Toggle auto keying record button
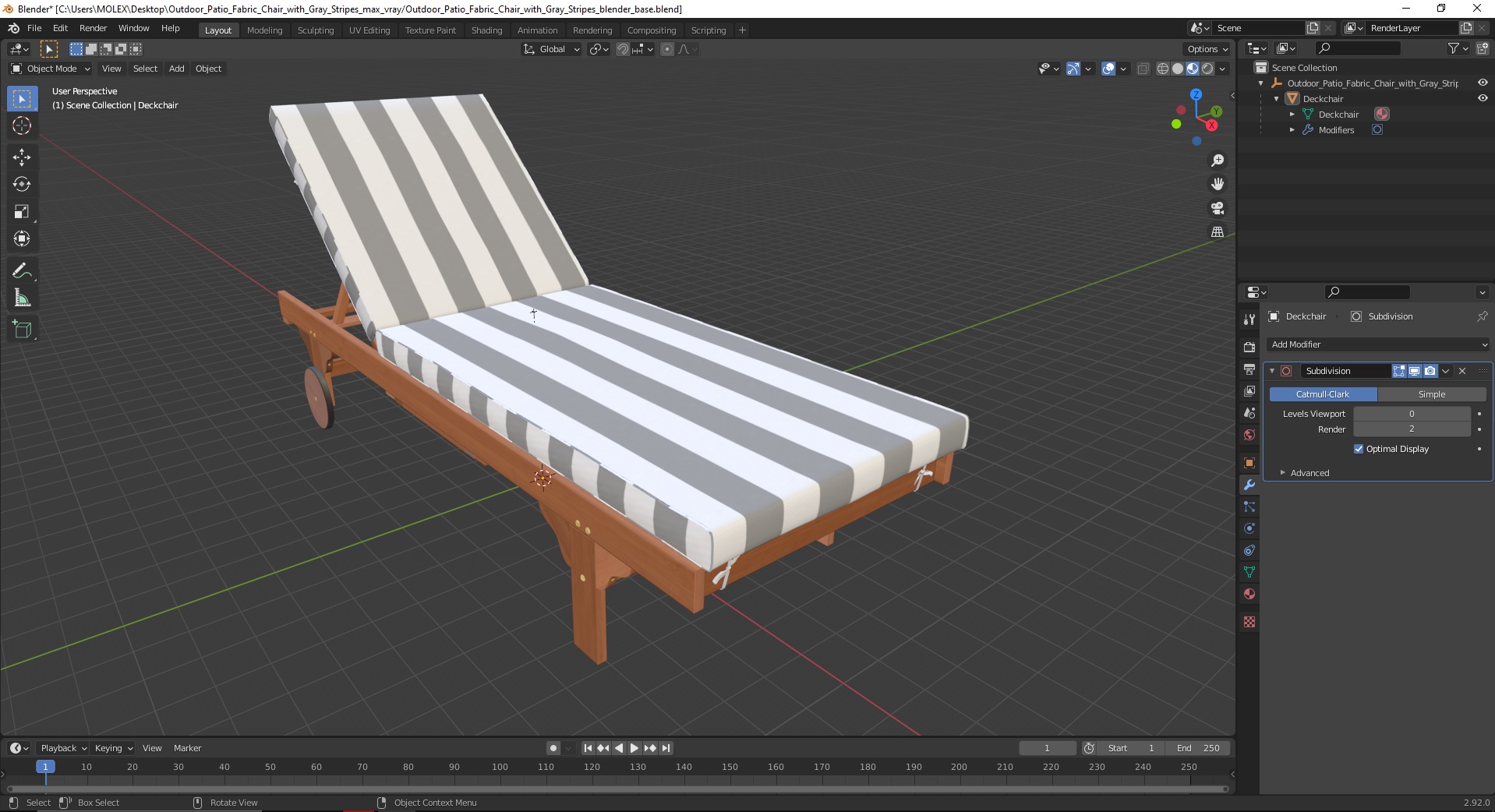Image resolution: width=1495 pixels, height=812 pixels. (x=553, y=748)
